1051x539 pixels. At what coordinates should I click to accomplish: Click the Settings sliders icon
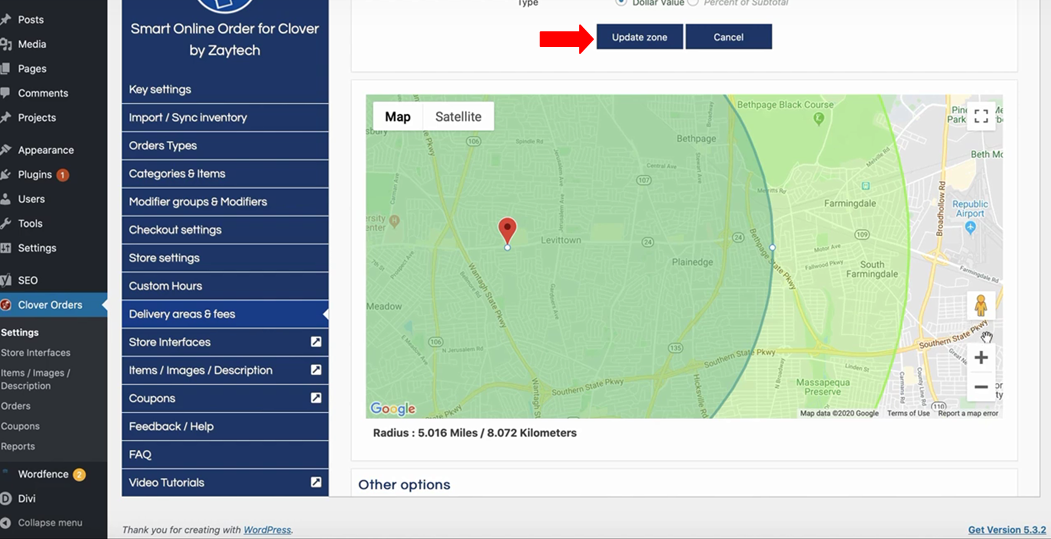click(5, 248)
